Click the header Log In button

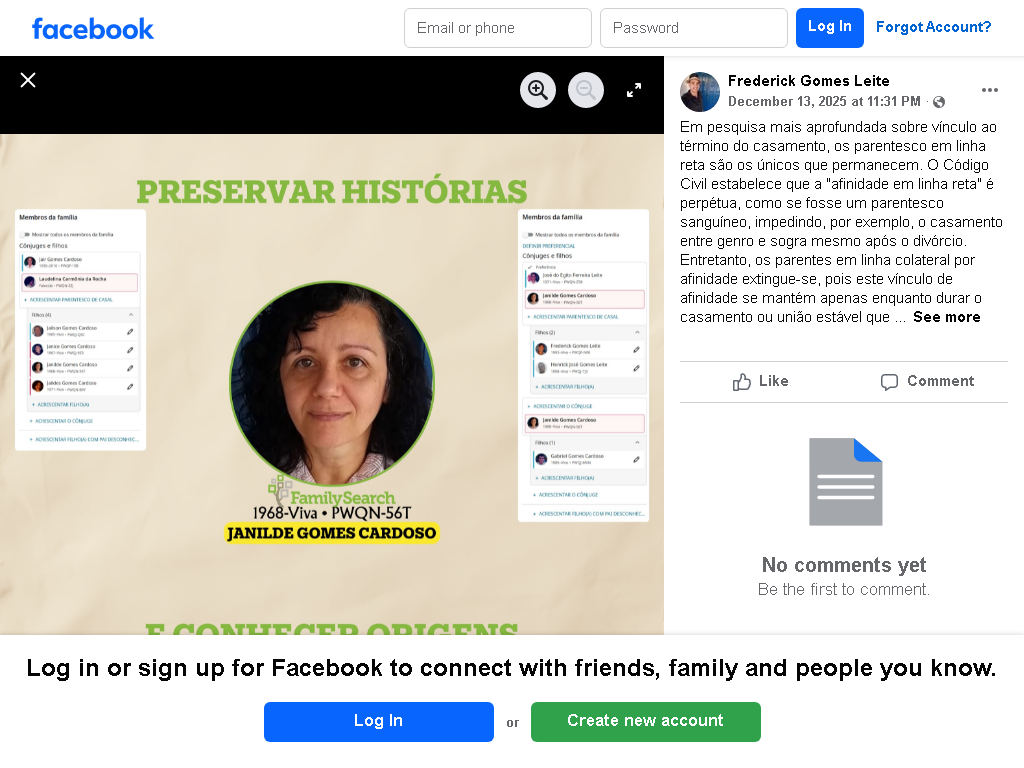(x=829, y=28)
